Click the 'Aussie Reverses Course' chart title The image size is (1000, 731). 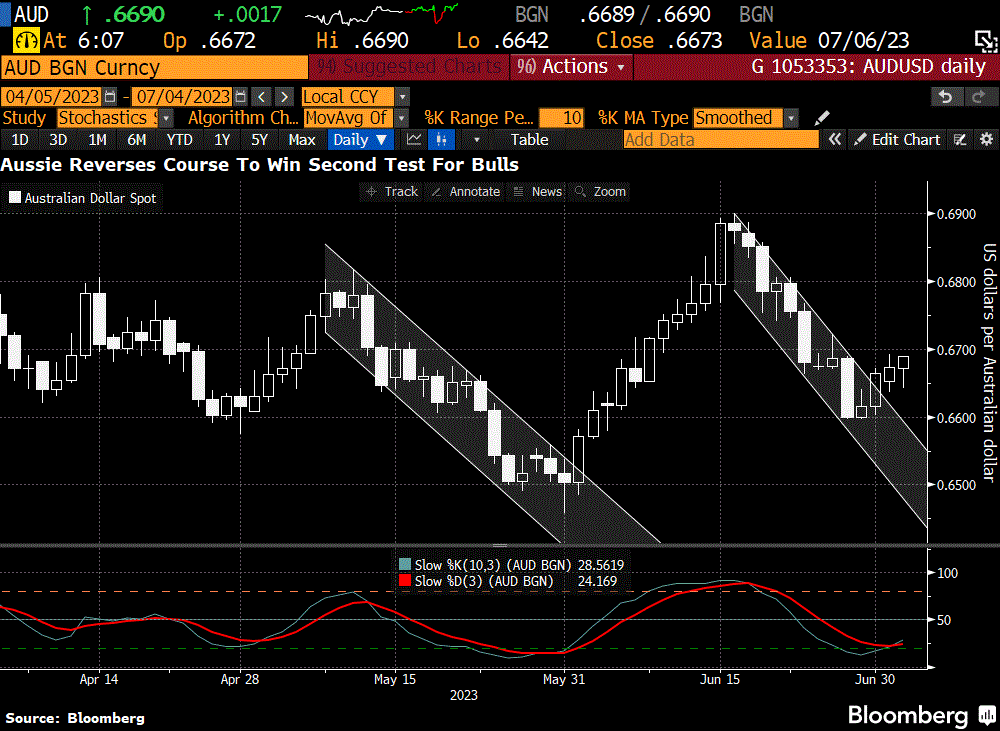[x=260, y=165]
